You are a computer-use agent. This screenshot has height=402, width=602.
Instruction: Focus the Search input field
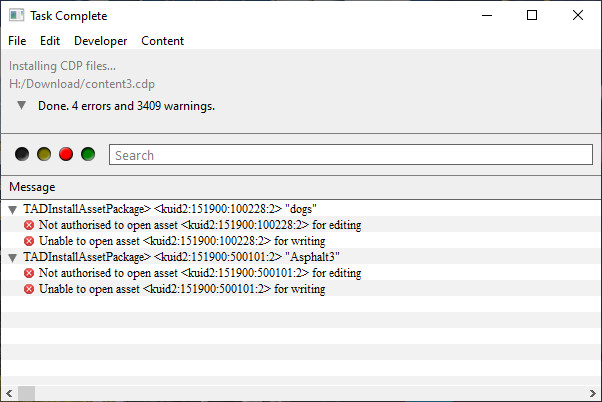coord(351,155)
